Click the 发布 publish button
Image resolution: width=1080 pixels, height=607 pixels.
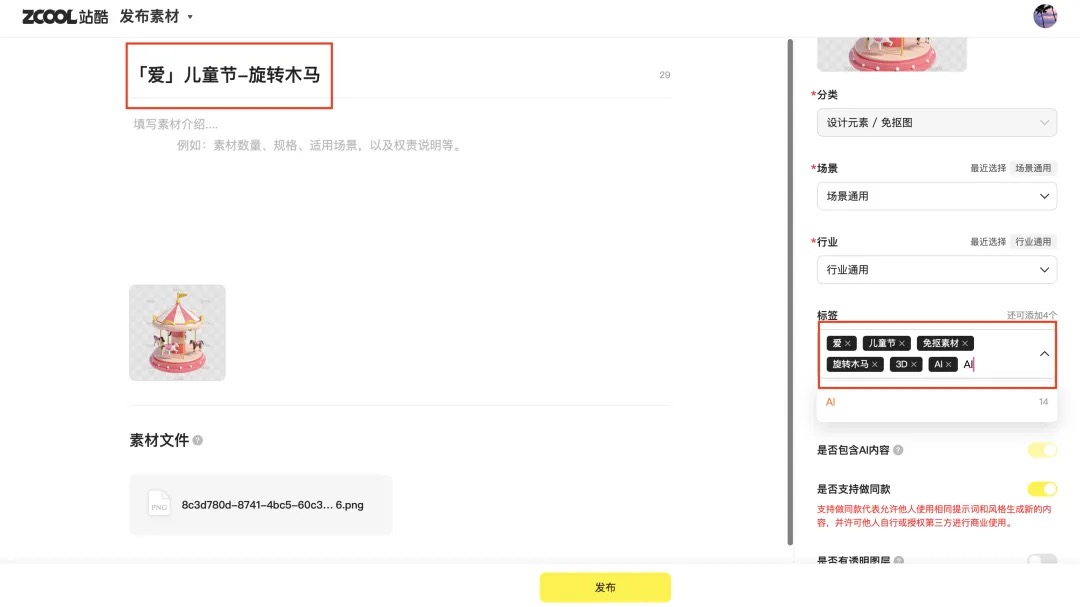click(604, 588)
